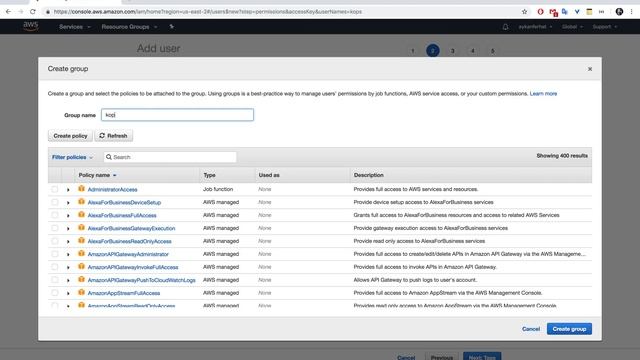
Task: Click the Refresh button
Action: [113, 136]
